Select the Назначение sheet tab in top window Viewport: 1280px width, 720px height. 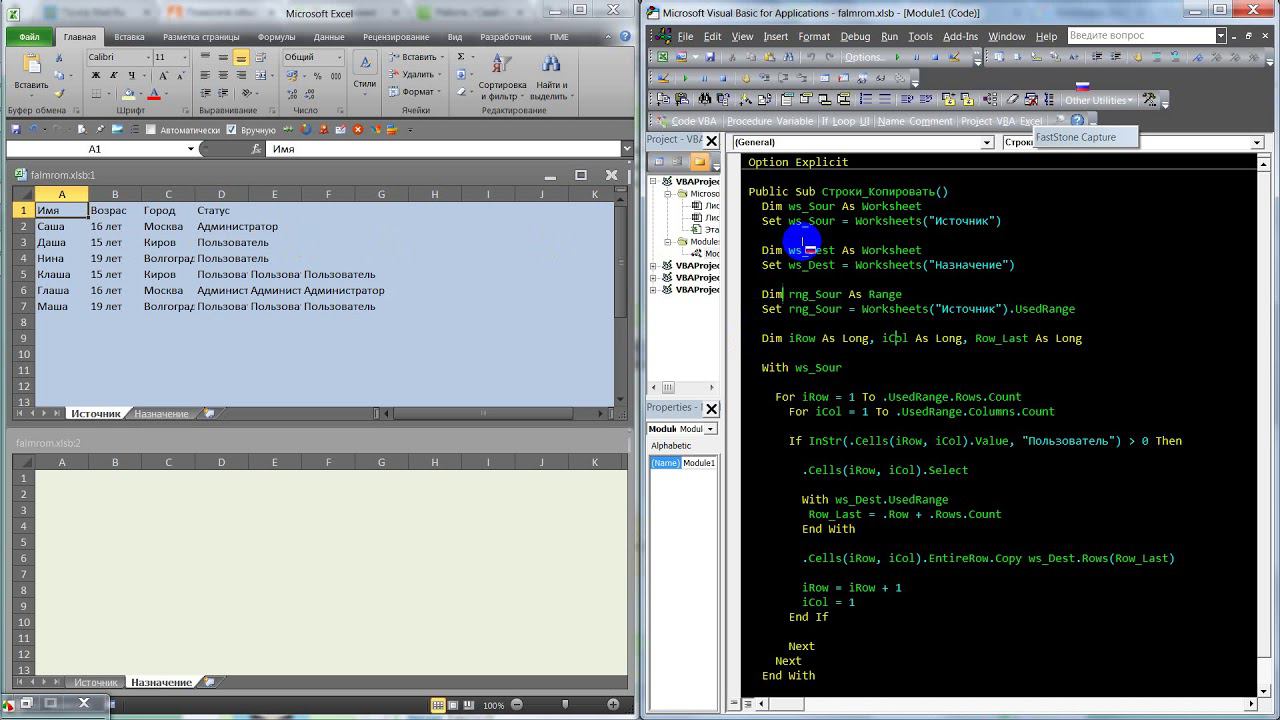(x=160, y=414)
